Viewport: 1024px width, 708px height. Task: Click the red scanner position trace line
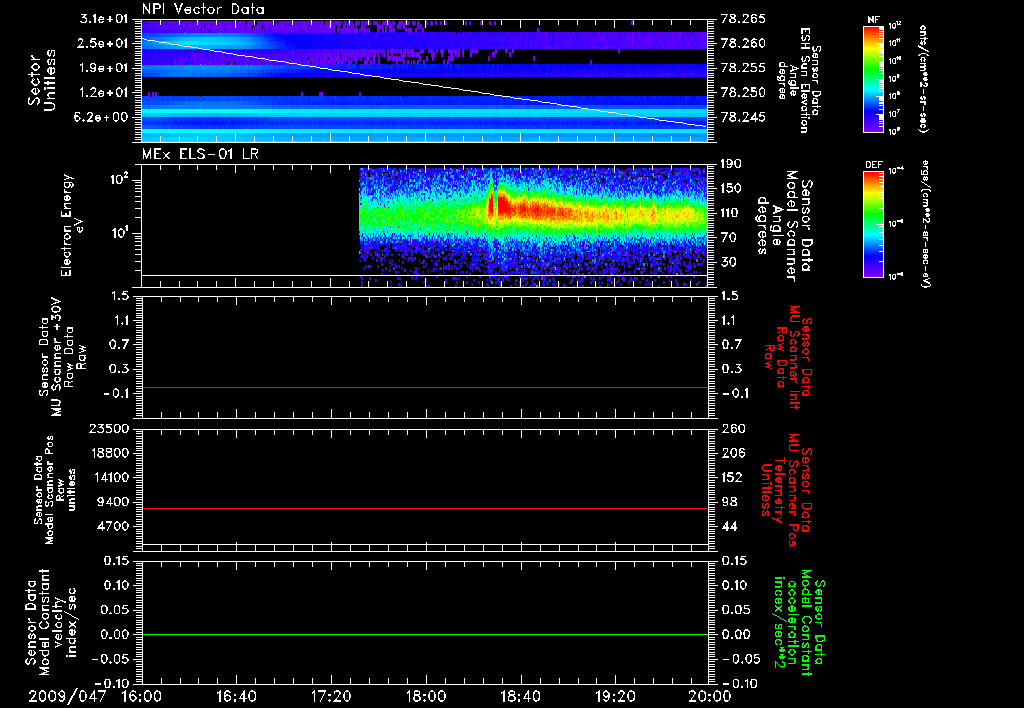(425, 508)
